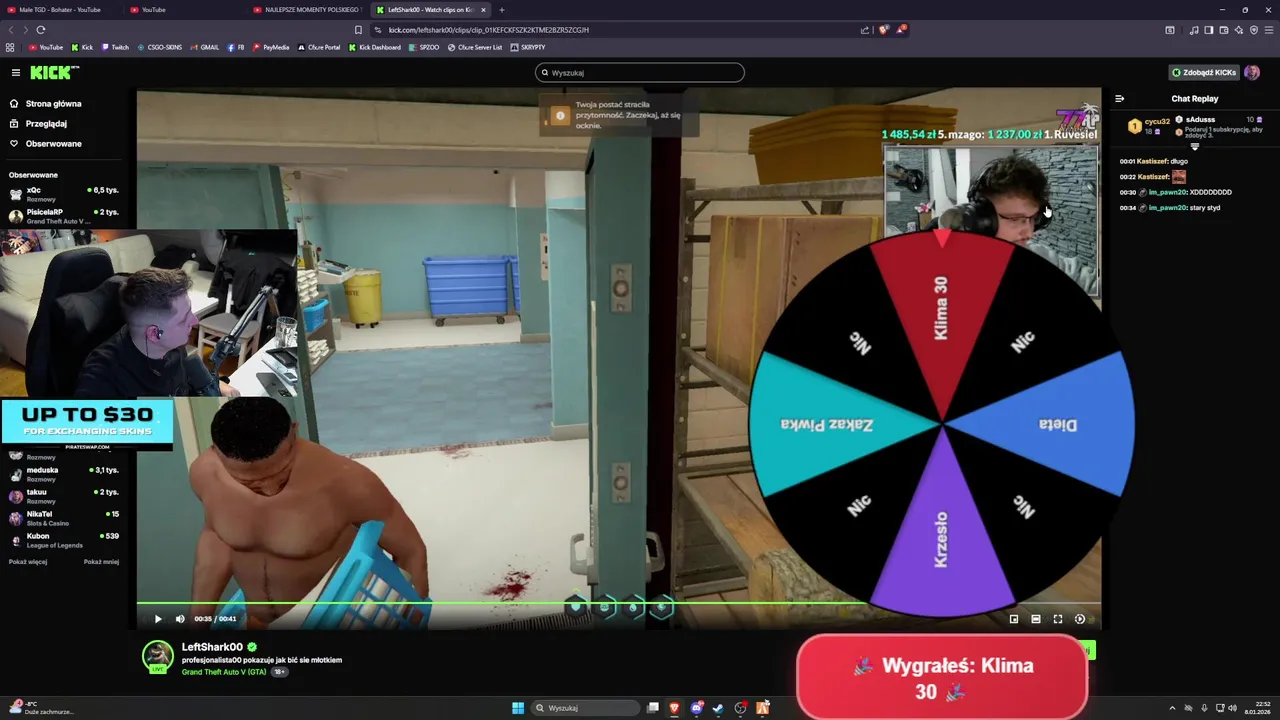Open Kick Dashboard bookmark
The image size is (1280, 720).
(375, 47)
